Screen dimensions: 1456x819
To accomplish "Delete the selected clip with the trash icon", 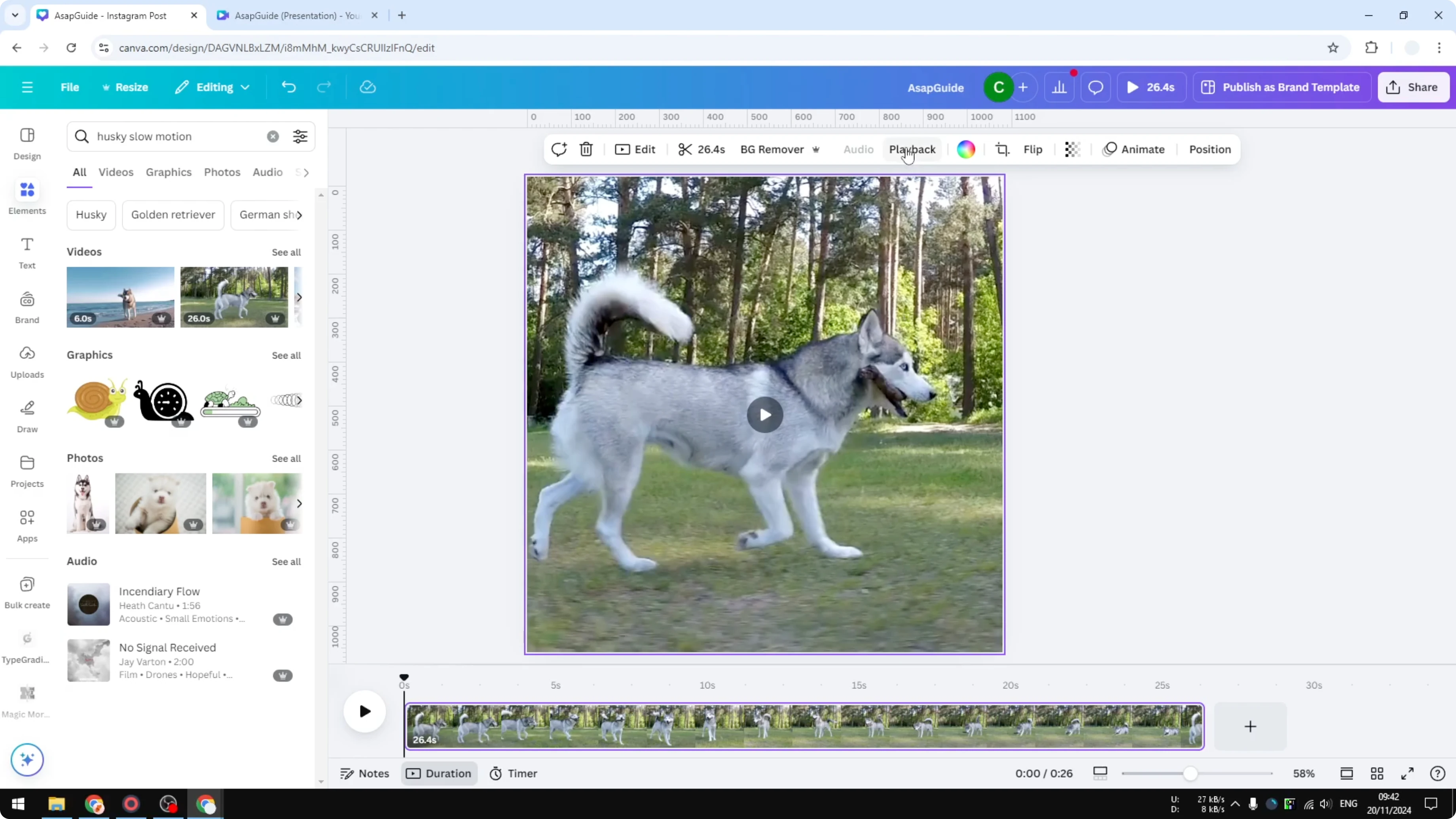I will pyautogui.click(x=586, y=149).
